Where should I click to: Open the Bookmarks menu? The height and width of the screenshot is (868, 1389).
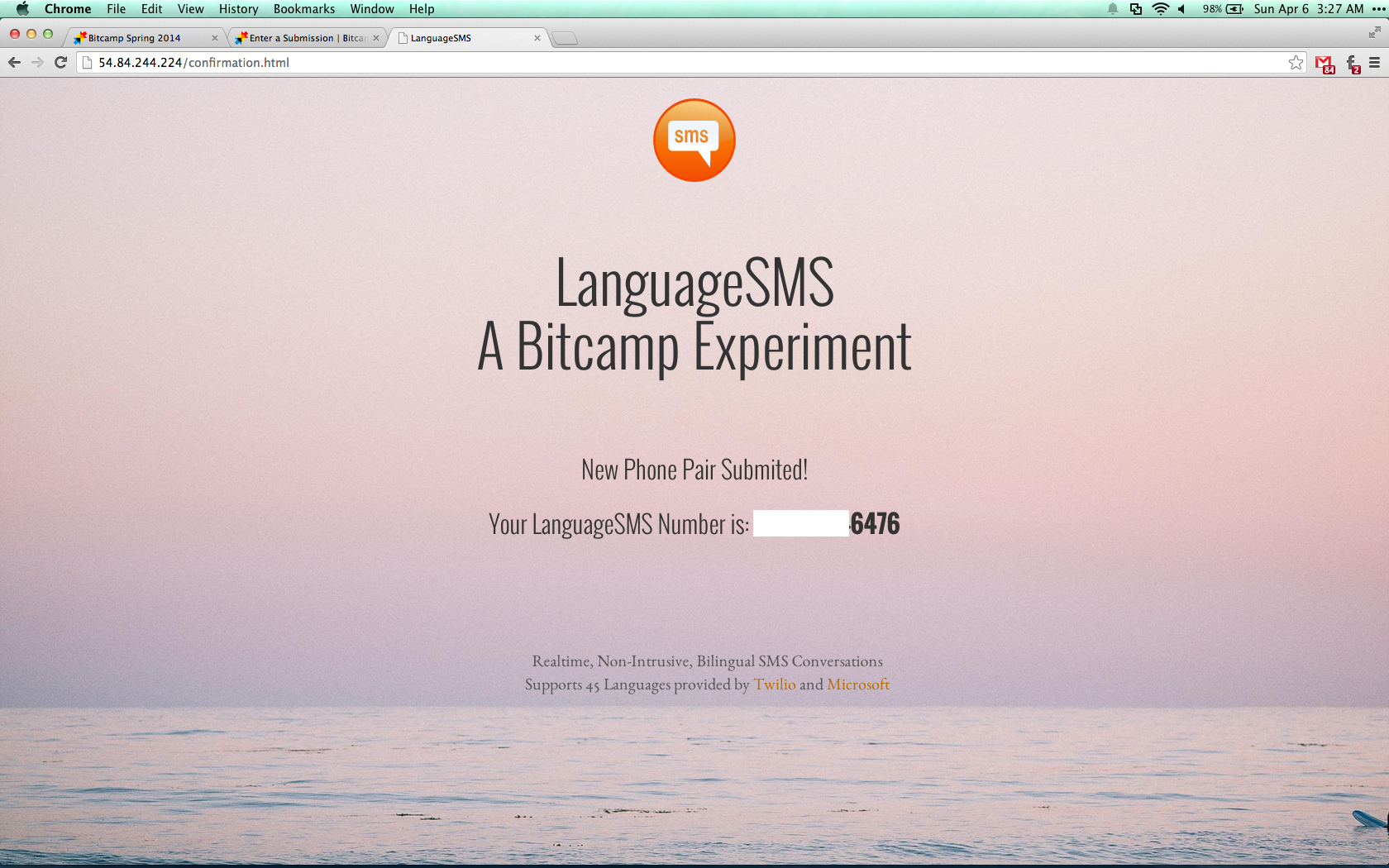pyautogui.click(x=304, y=9)
